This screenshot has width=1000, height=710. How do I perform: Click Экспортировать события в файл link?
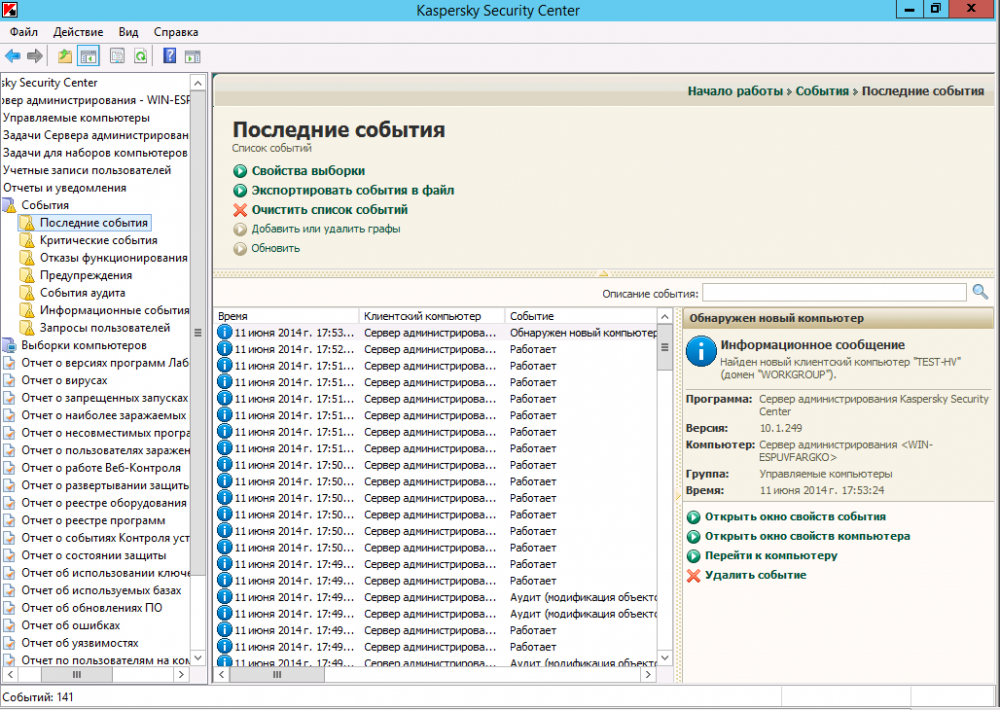352,190
